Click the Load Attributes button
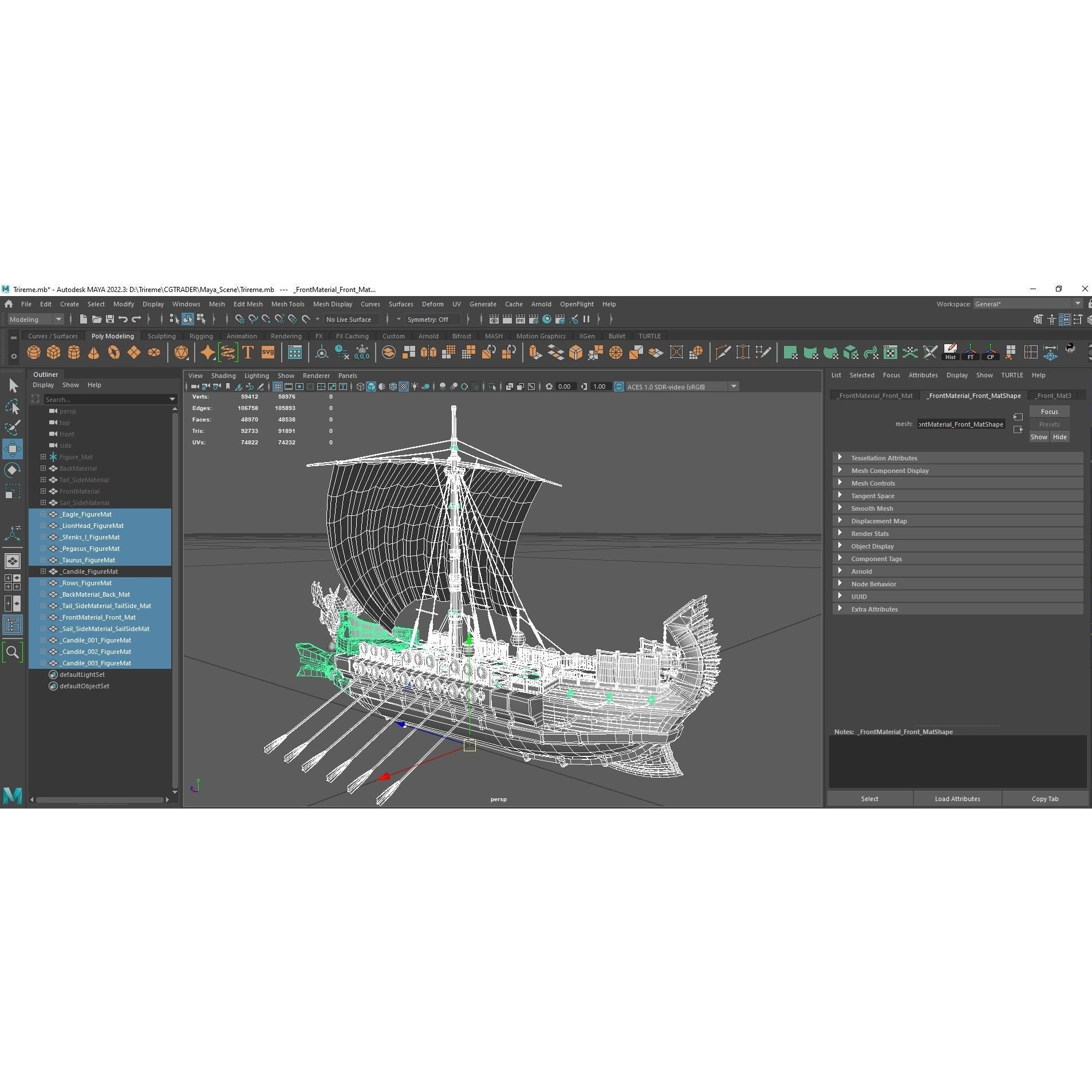The width and height of the screenshot is (1092, 1092). 957,798
